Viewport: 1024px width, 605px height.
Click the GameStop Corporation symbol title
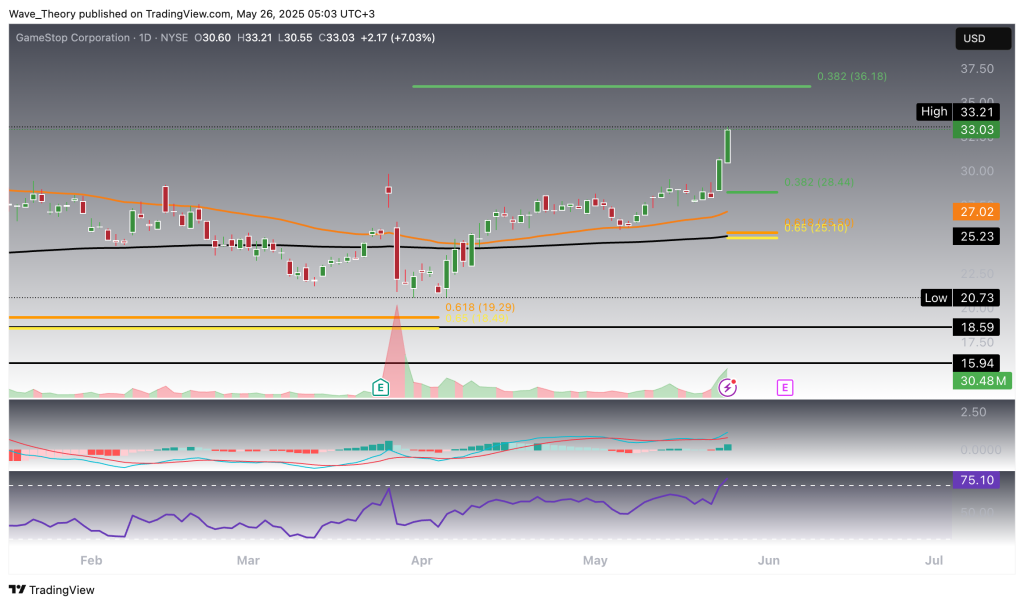coord(73,37)
